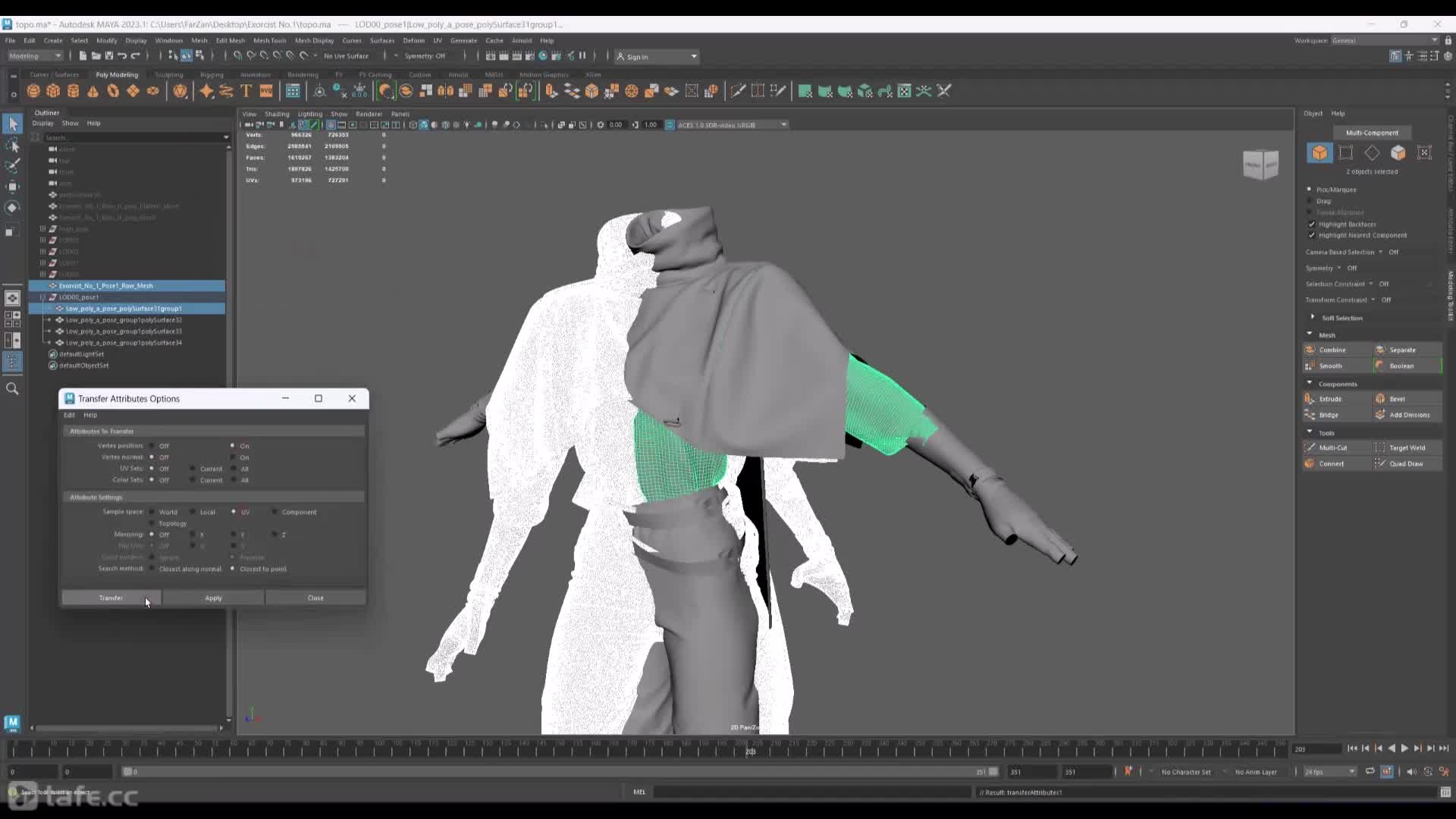Viewport: 1456px width, 819px height.
Task: Click the Target Weld tool
Action: click(1407, 447)
